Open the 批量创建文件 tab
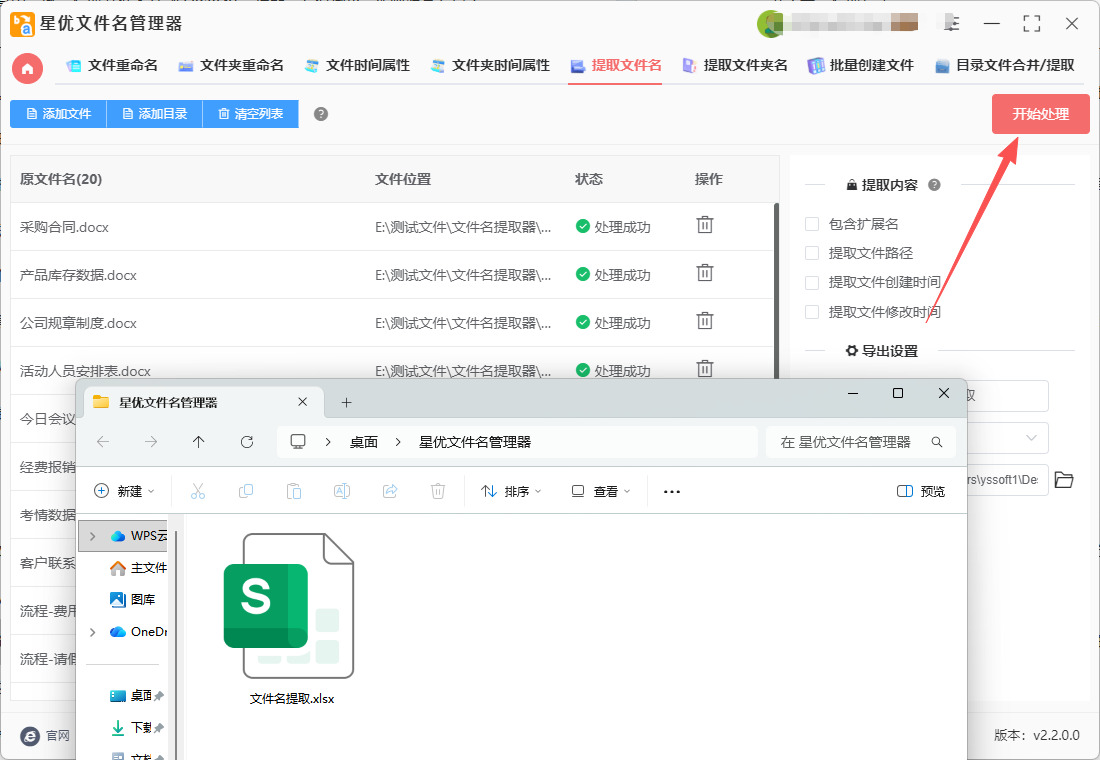The image size is (1100, 760). (x=860, y=66)
